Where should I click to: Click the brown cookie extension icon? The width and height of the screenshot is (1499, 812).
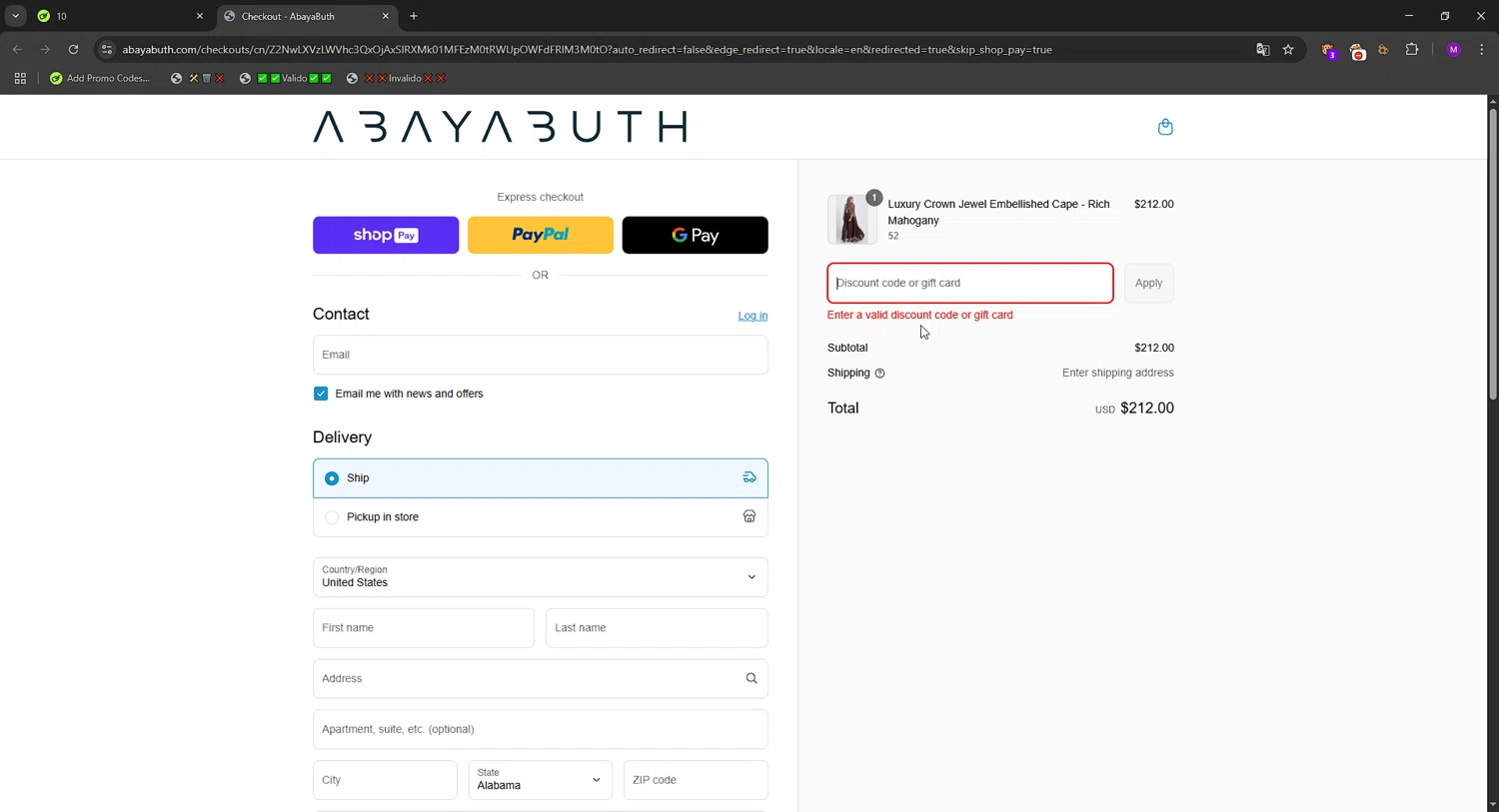tap(1384, 50)
